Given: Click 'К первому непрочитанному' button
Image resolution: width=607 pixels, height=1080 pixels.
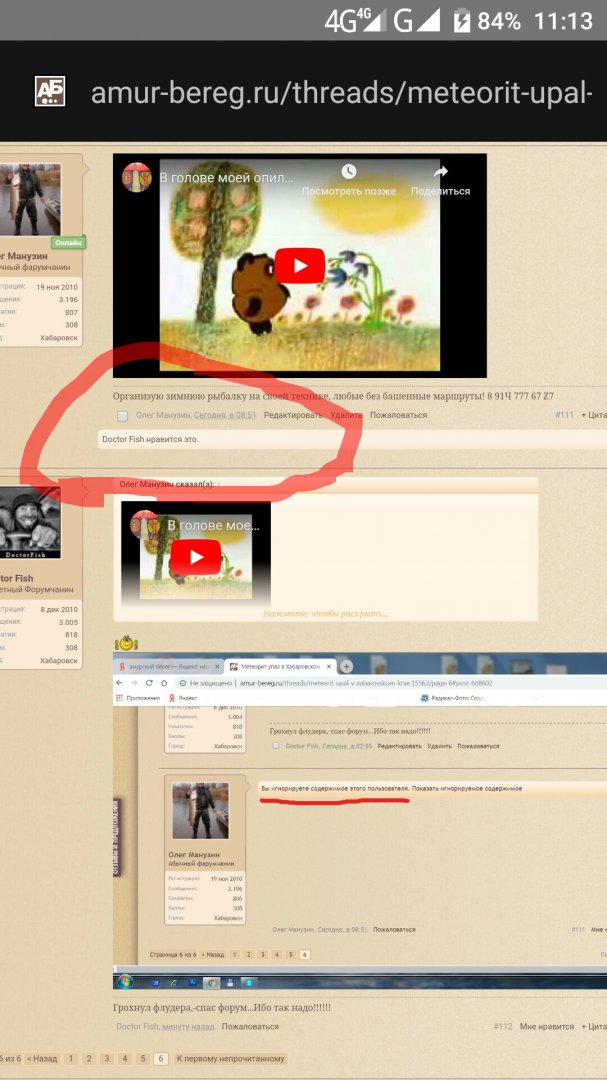Looking at the screenshot, I should [x=231, y=1058].
